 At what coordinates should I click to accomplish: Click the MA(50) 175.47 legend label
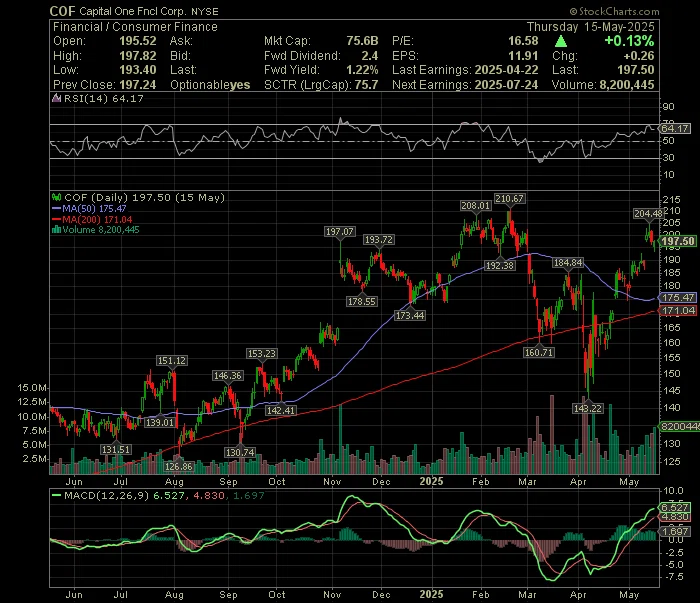[94, 208]
